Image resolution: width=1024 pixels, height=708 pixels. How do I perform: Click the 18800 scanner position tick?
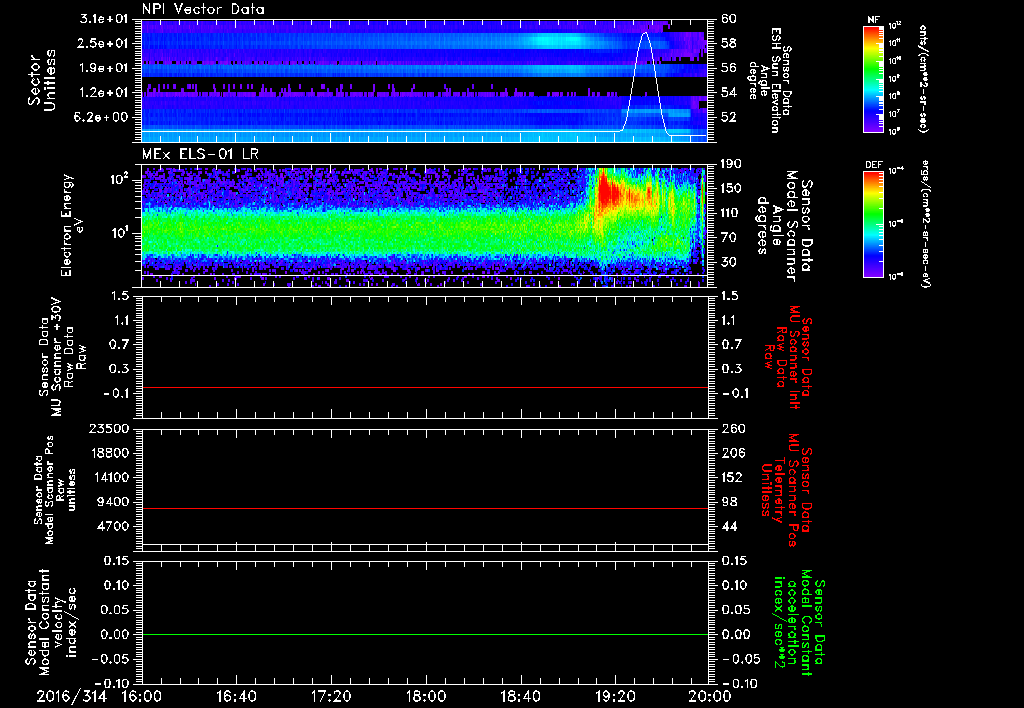[x=112, y=453]
